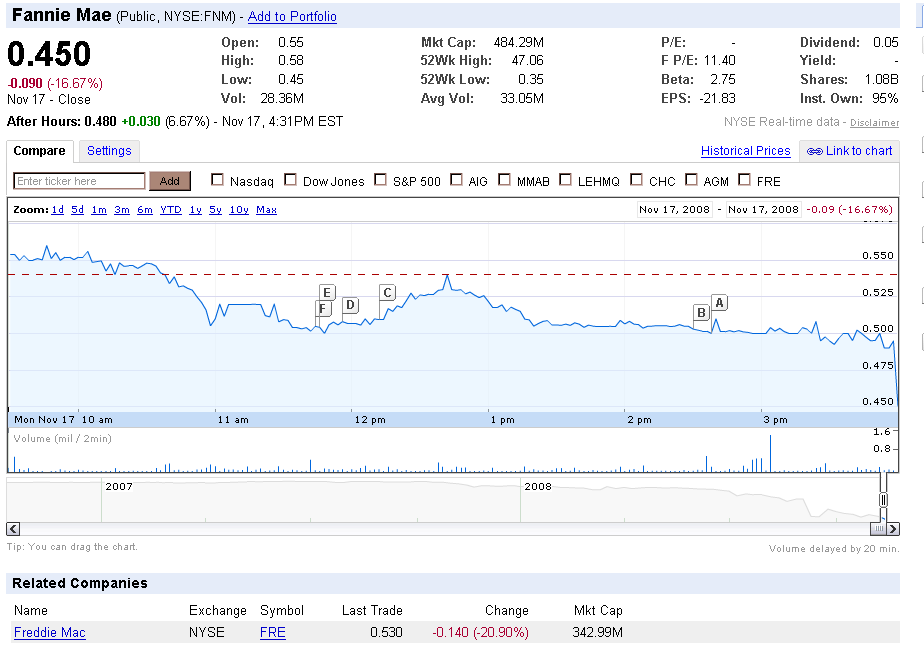Viewport: 924px width, 649px height.
Task: Click the Add to Portfolio link
Action: 292,17
